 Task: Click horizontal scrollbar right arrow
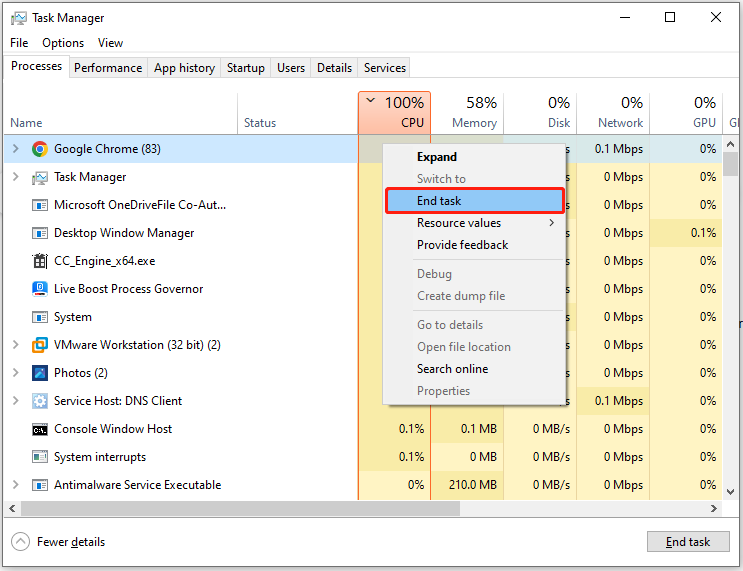[x=714, y=508]
